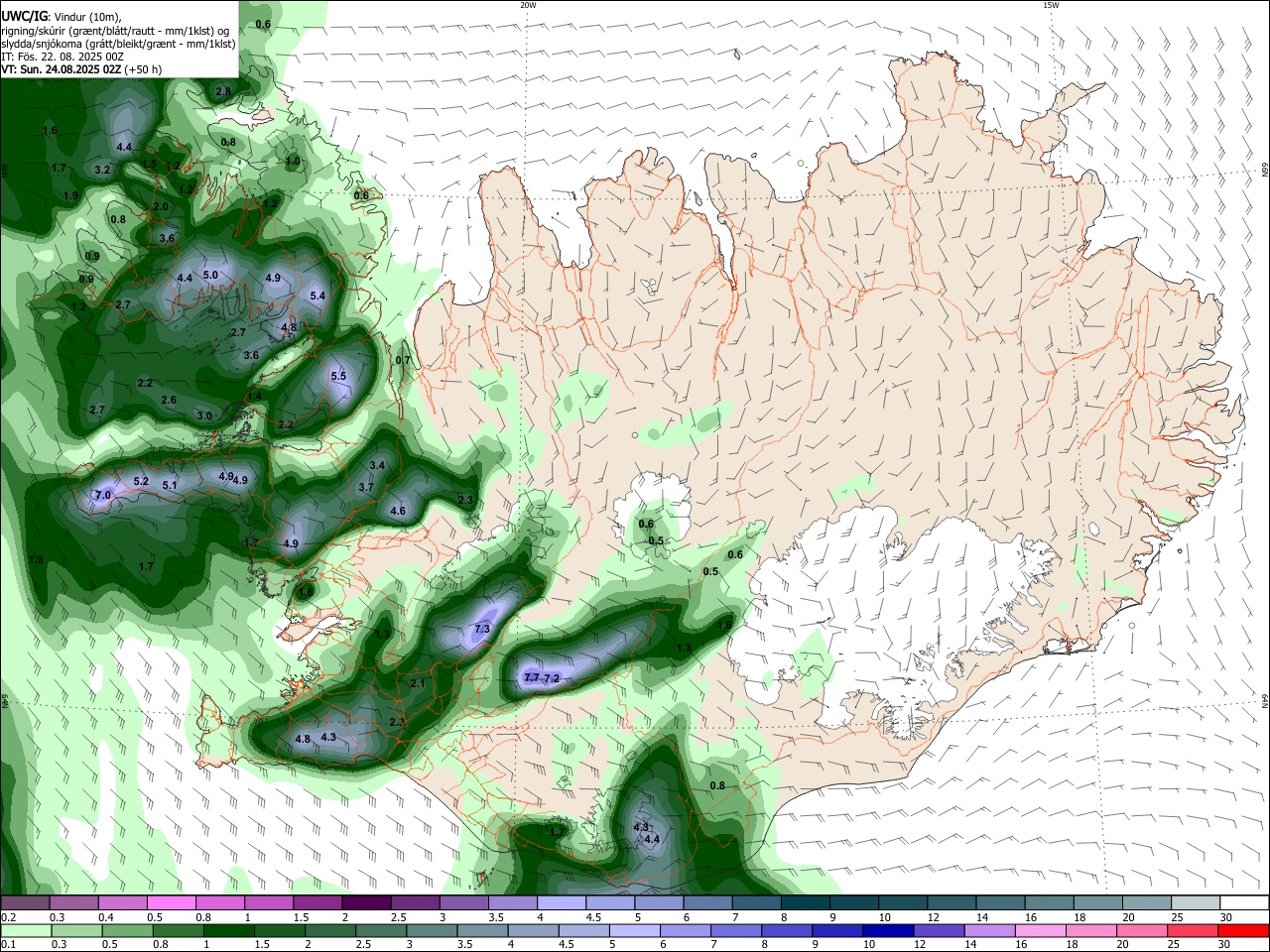1270x952 pixels.
Task: Click the 1.0 value label
Action: click(293, 161)
